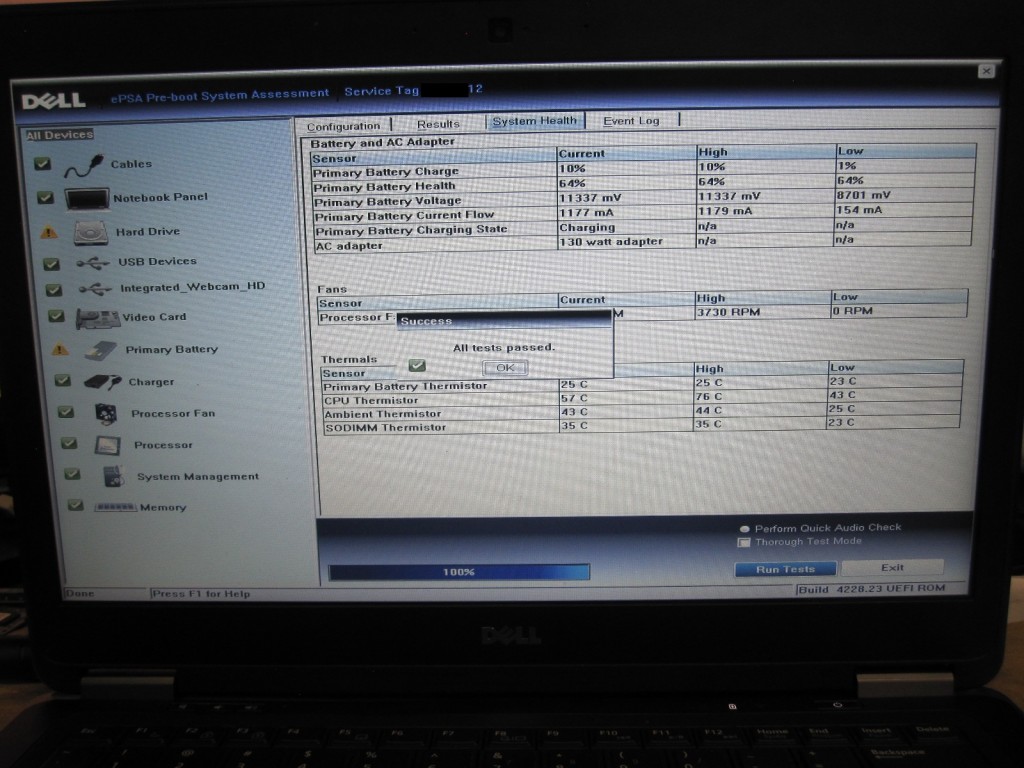Click the Exit button

click(892, 568)
